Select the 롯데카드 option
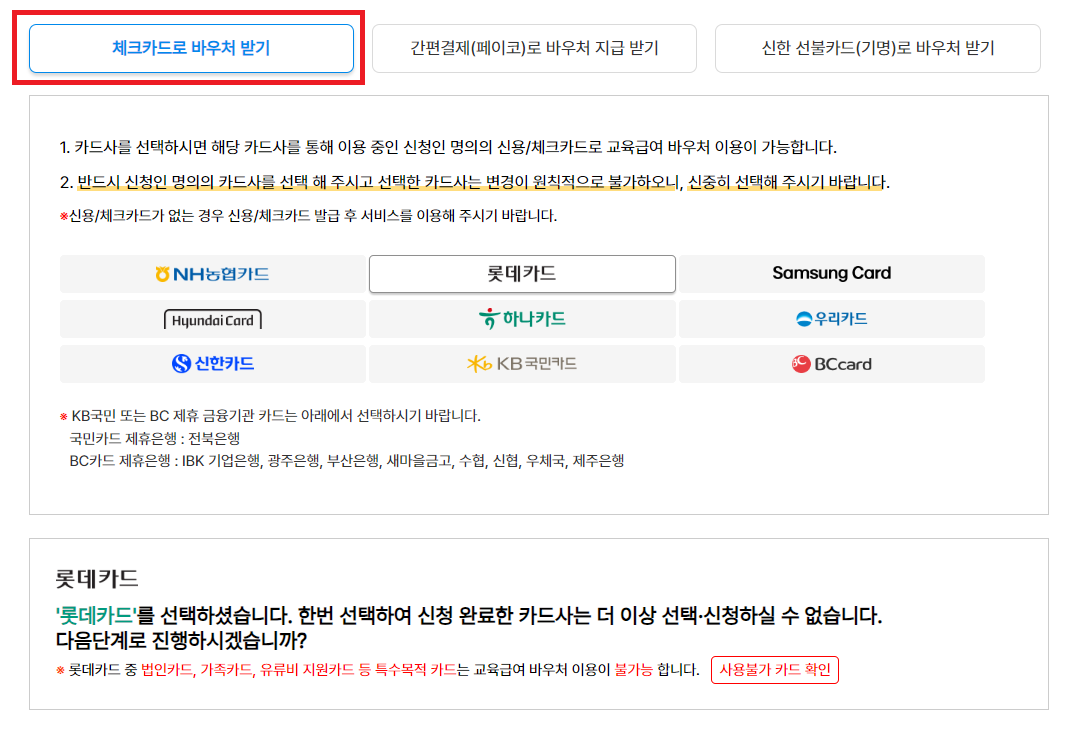The image size is (1069, 731). pyautogui.click(x=522, y=274)
